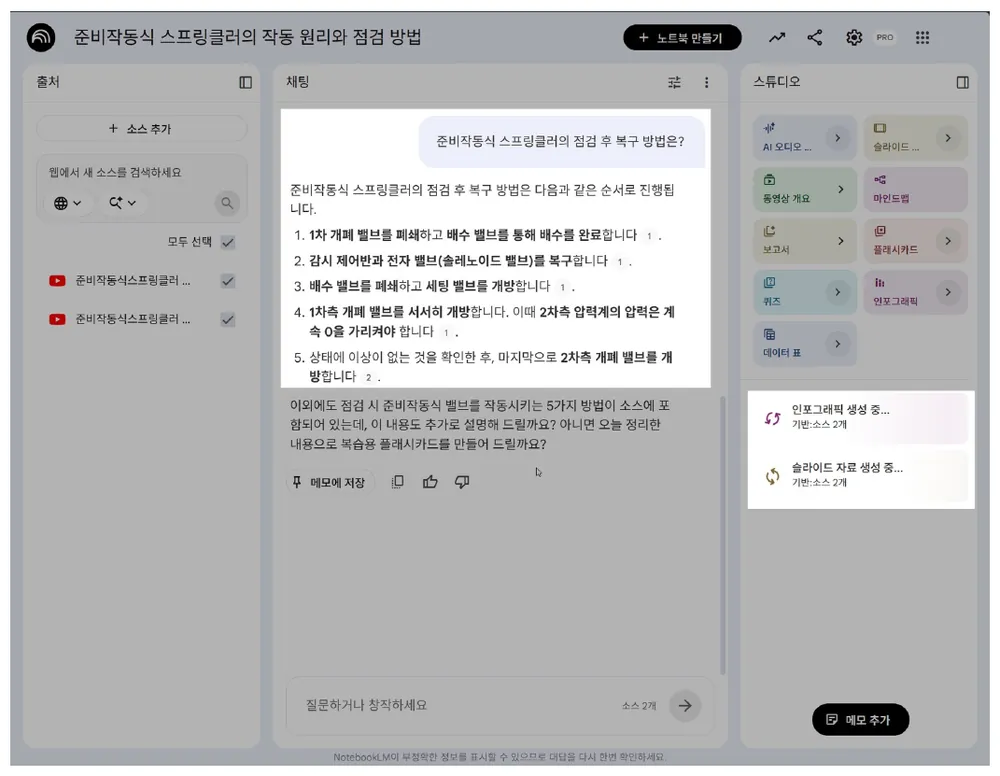
Task: Open the analytics trend icon
Action: [x=777, y=38]
